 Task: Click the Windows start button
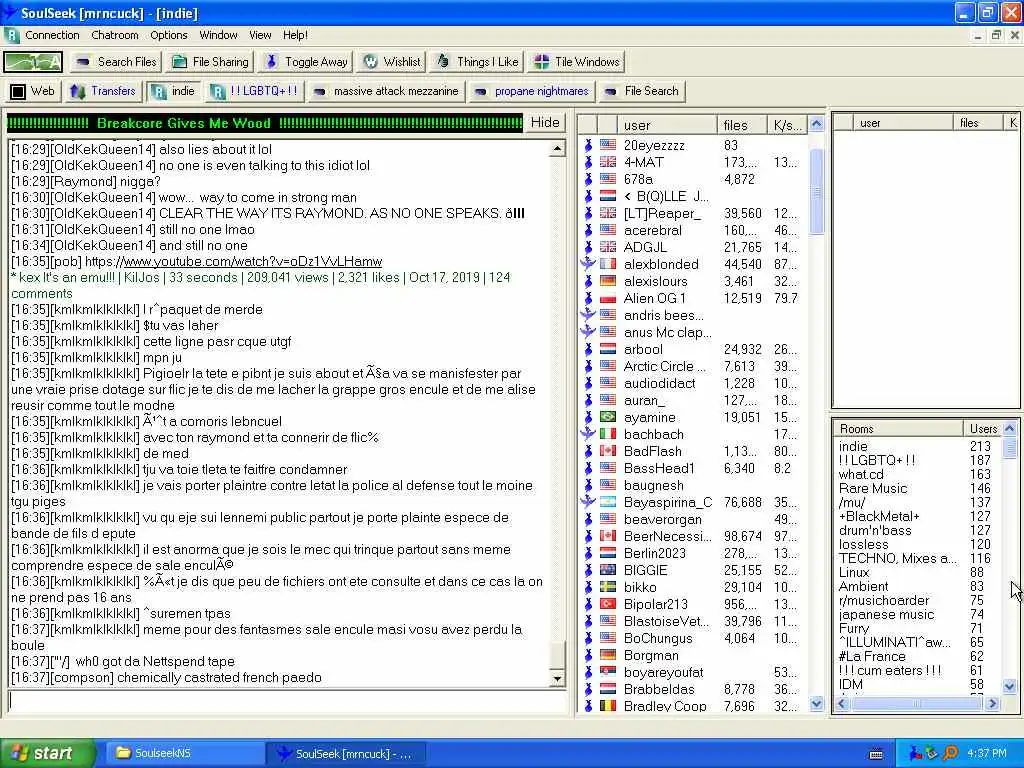point(47,753)
